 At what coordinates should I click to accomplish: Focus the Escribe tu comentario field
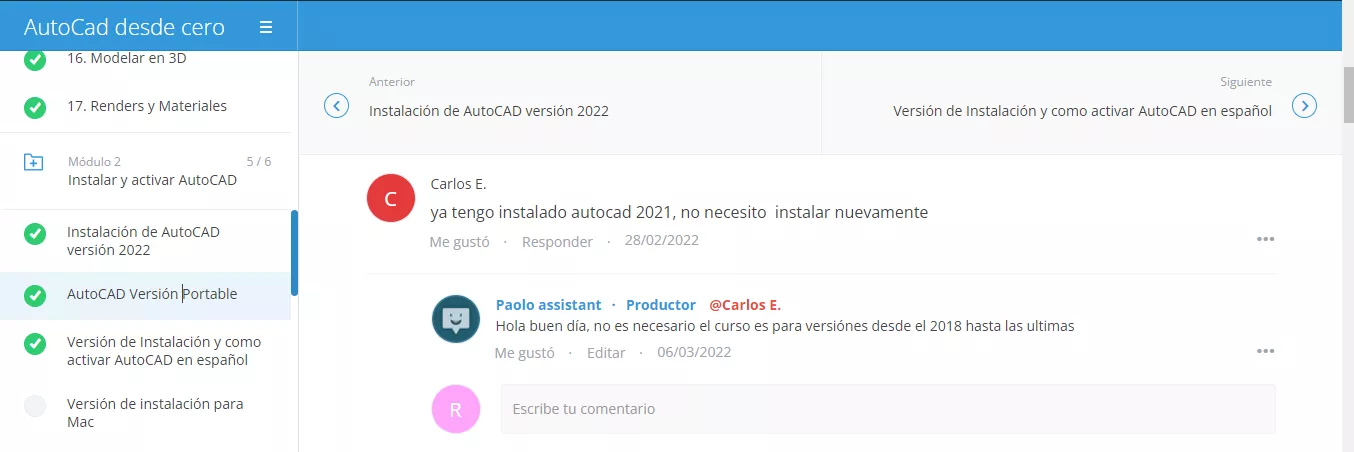pos(888,409)
